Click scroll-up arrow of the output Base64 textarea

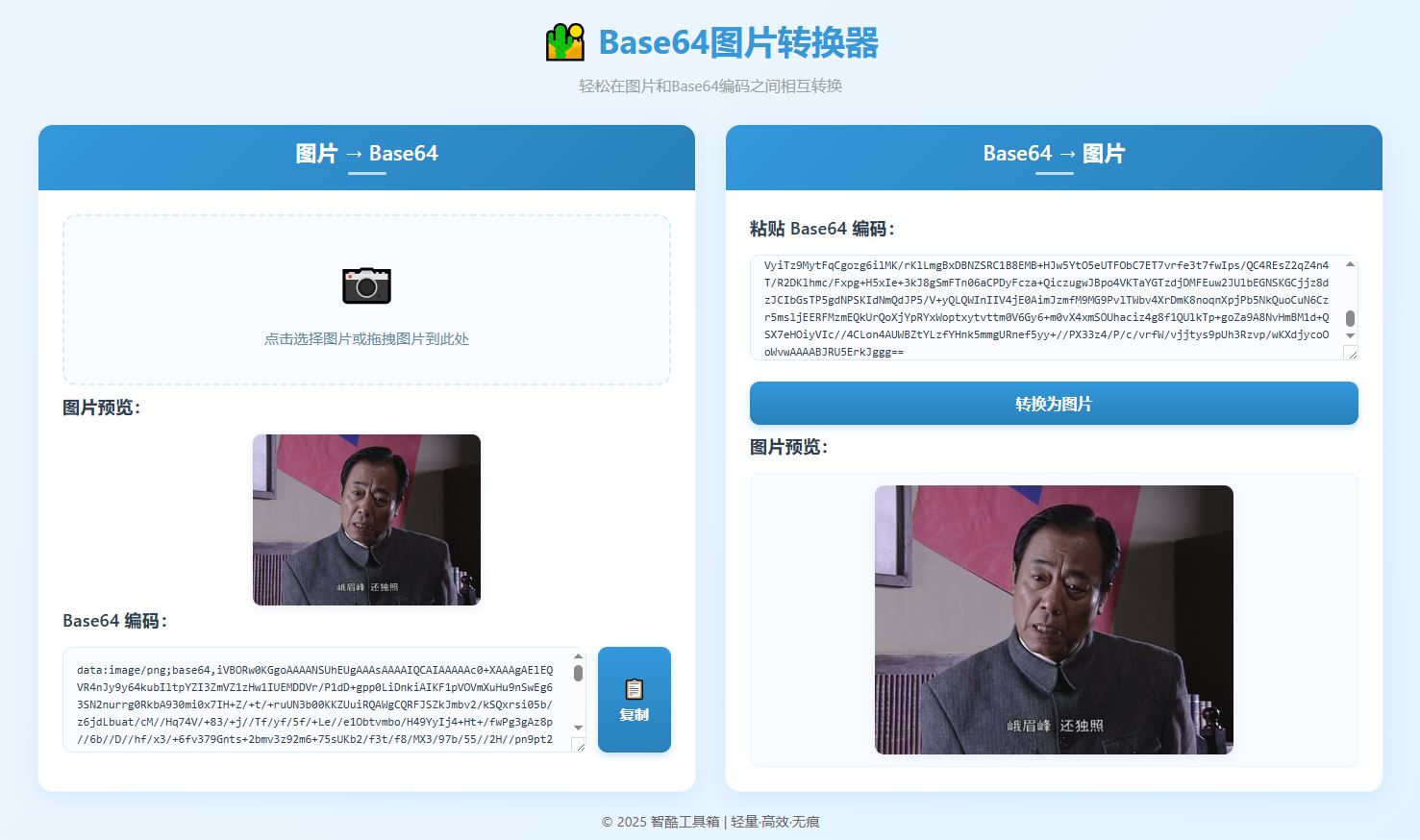pyautogui.click(x=578, y=656)
